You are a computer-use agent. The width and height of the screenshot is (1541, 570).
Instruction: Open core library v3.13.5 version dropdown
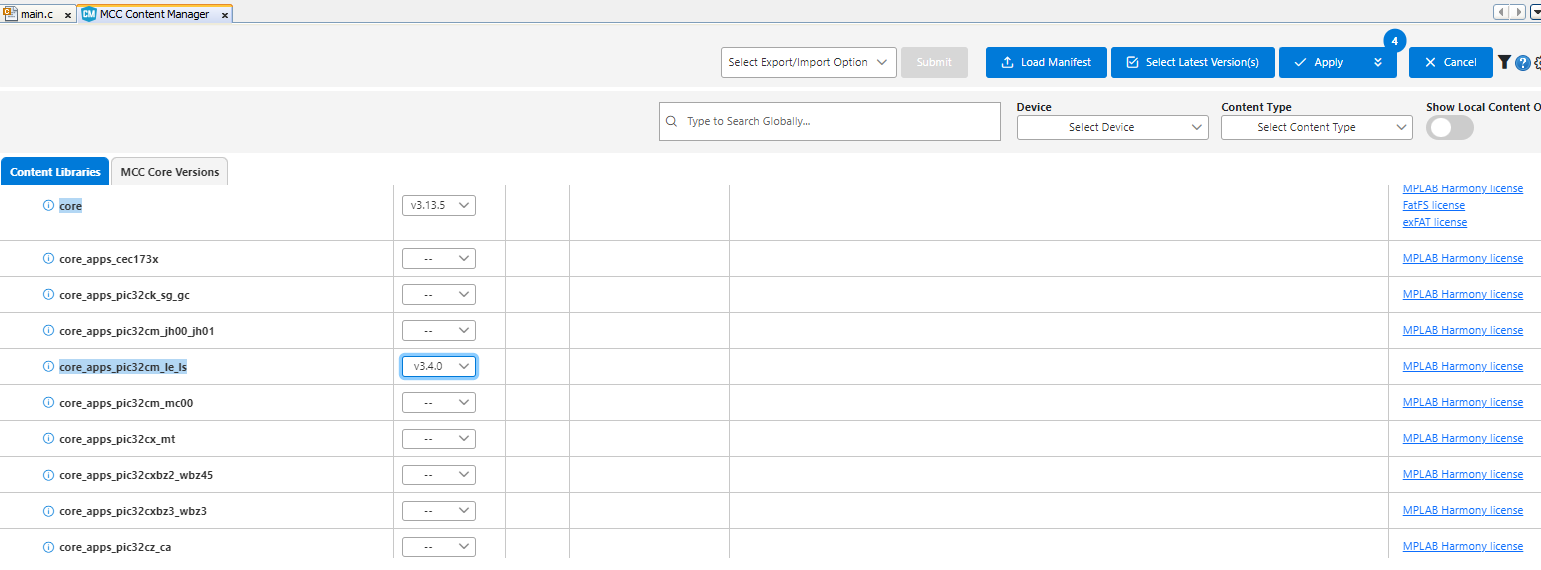coord(439,205)
